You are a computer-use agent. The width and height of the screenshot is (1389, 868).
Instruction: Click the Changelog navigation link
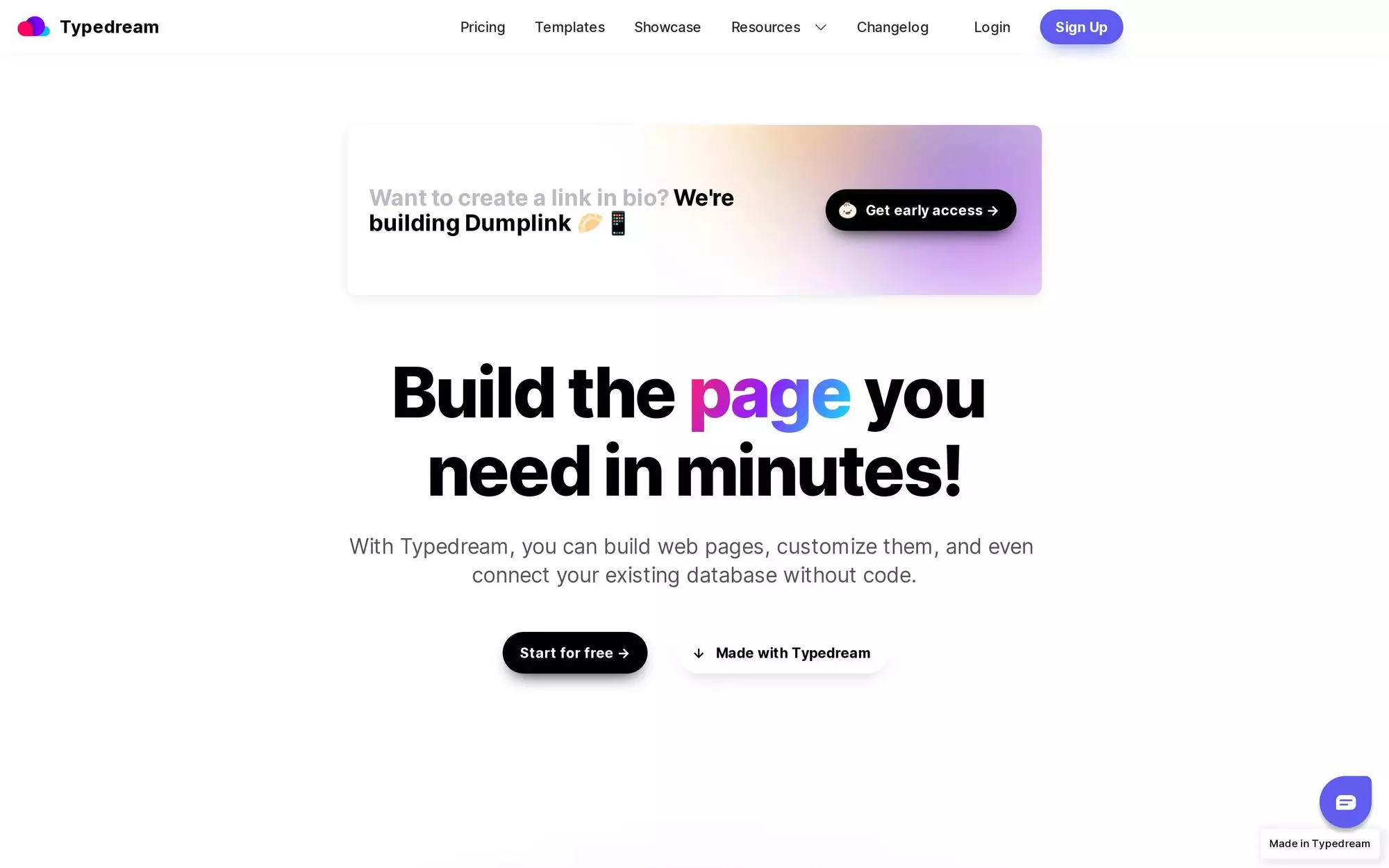892,27
